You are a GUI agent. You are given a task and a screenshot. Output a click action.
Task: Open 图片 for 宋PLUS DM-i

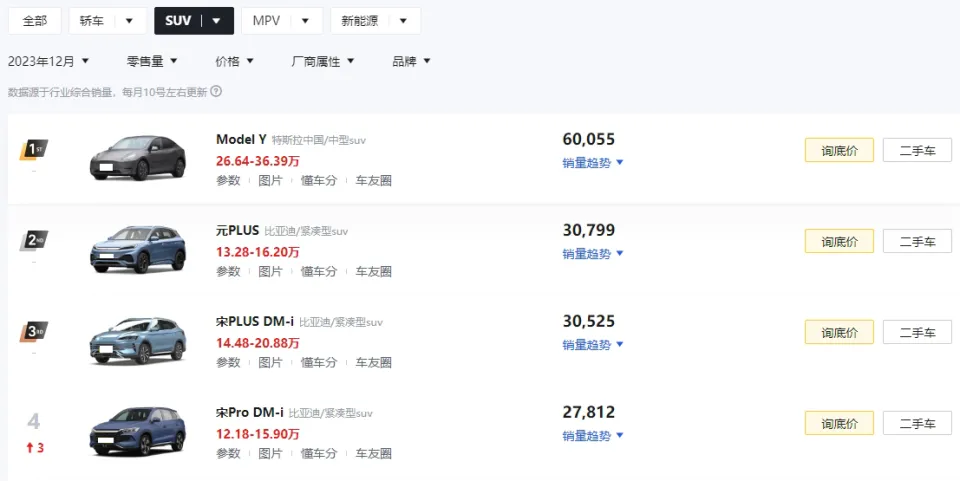click(270, 362)
